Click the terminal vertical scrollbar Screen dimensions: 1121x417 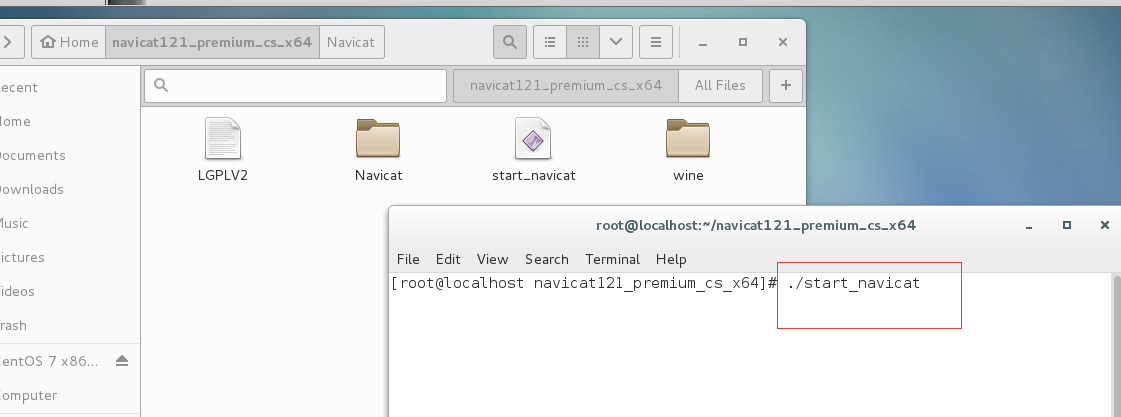tap(1117, 345)
